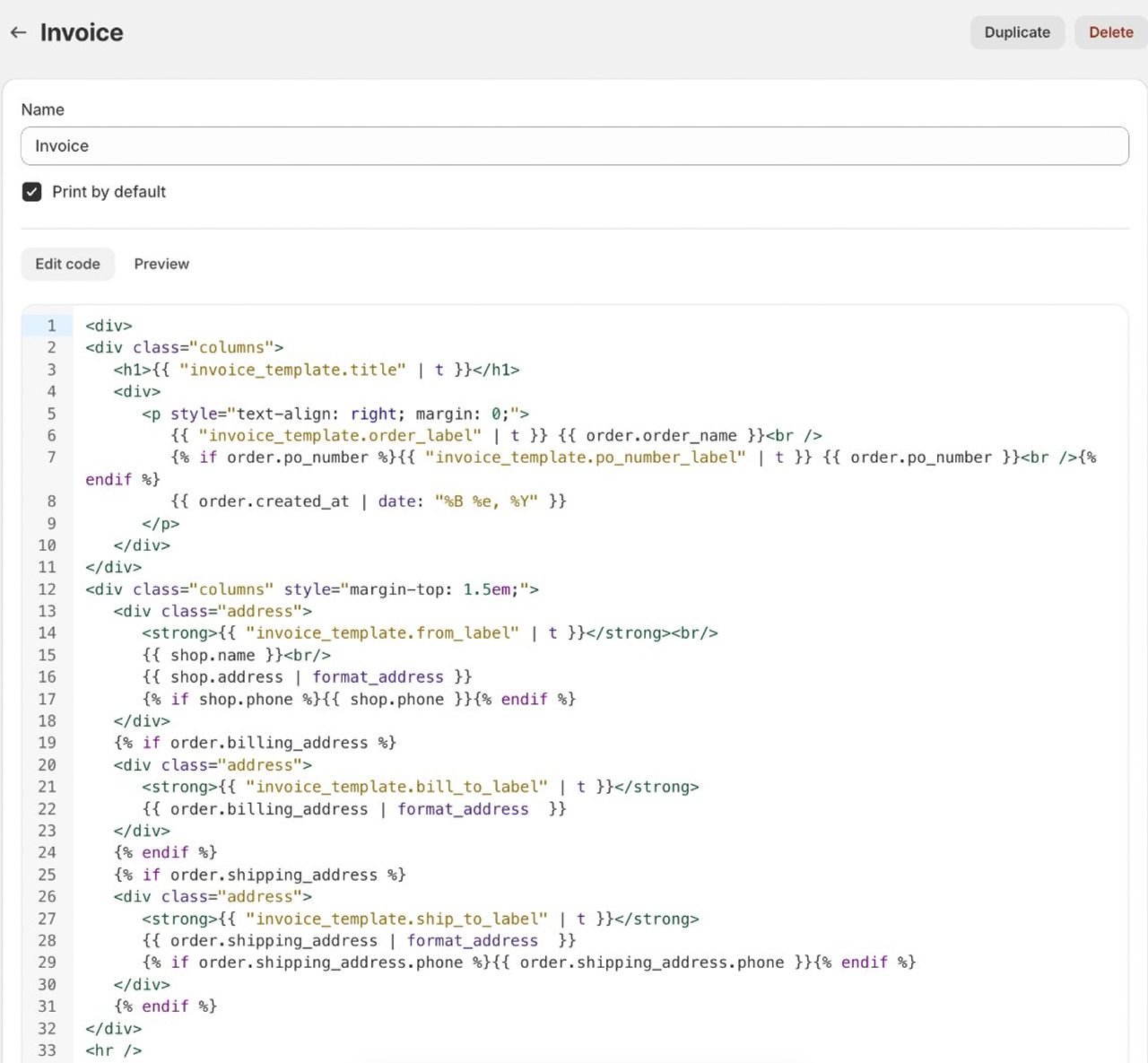This screenshot has width=1148, height=1063.
Task: Click '{% if order.shipping_address %}' on line 25
Action: (260, 875)
